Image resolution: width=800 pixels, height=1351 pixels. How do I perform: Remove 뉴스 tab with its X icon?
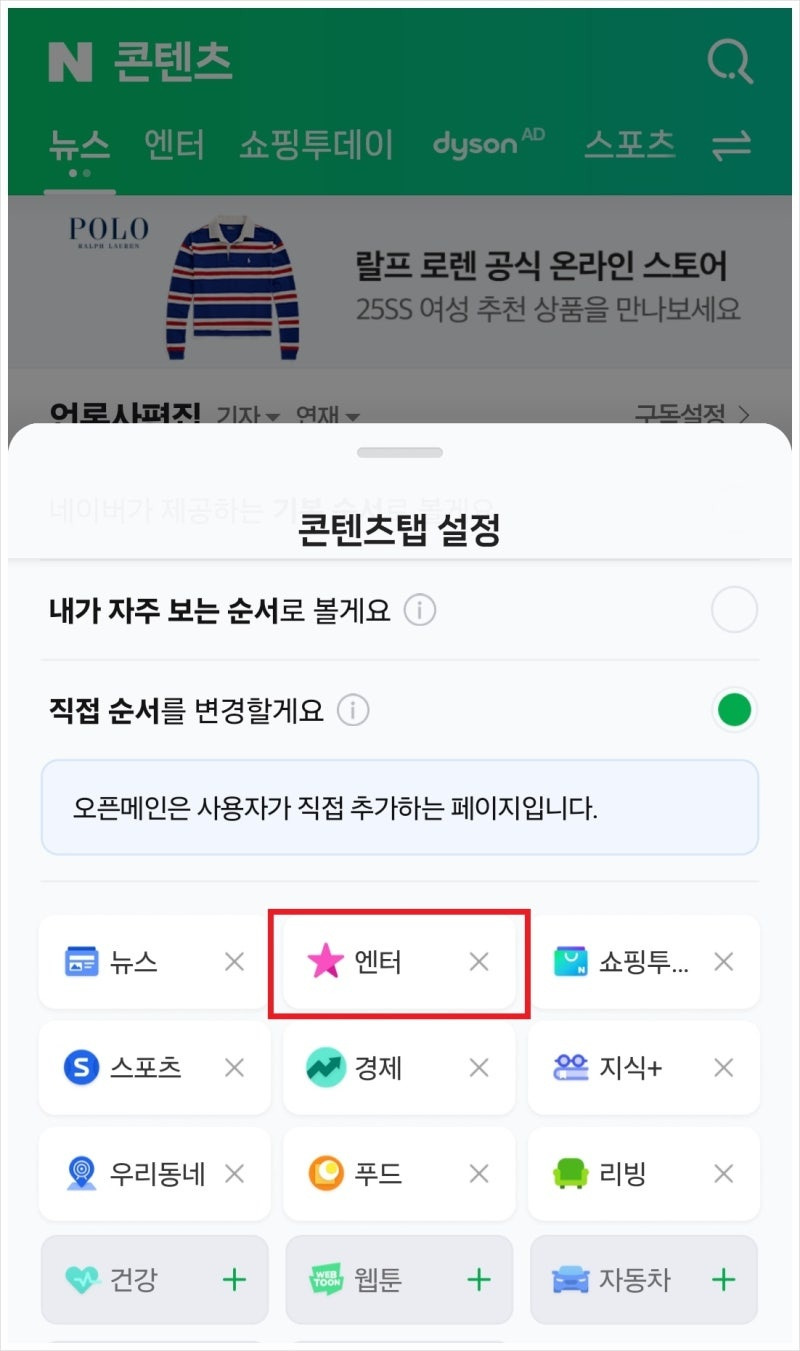pos(234,962)
